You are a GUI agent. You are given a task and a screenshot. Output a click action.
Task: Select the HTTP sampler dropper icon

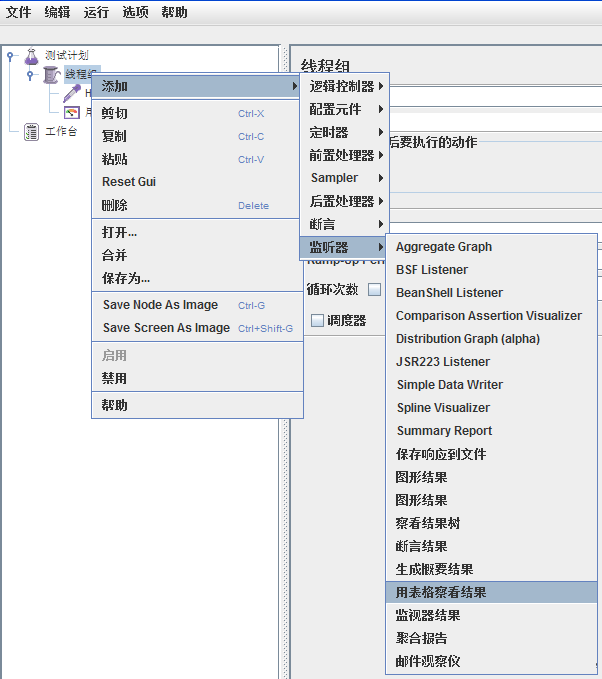(71, 93)
